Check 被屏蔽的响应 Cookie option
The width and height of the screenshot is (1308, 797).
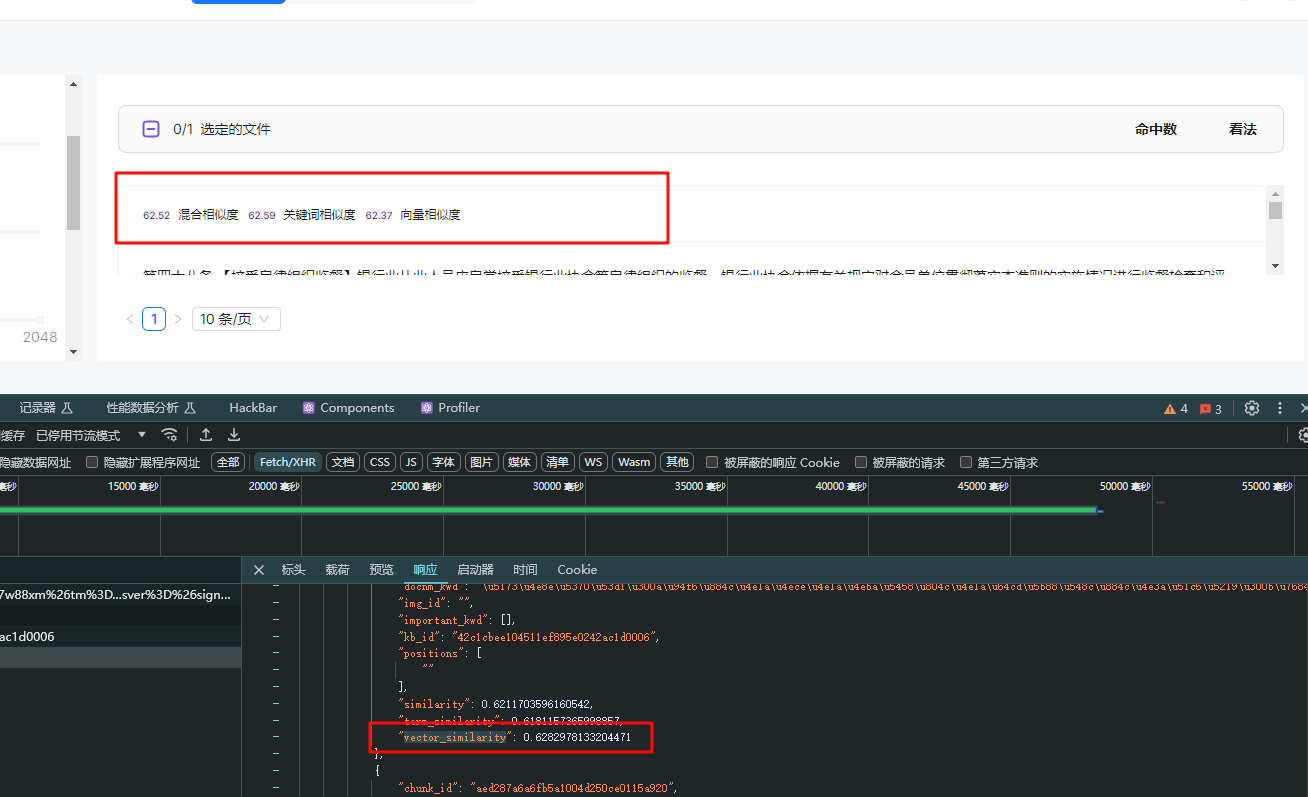tap(712, 462)
